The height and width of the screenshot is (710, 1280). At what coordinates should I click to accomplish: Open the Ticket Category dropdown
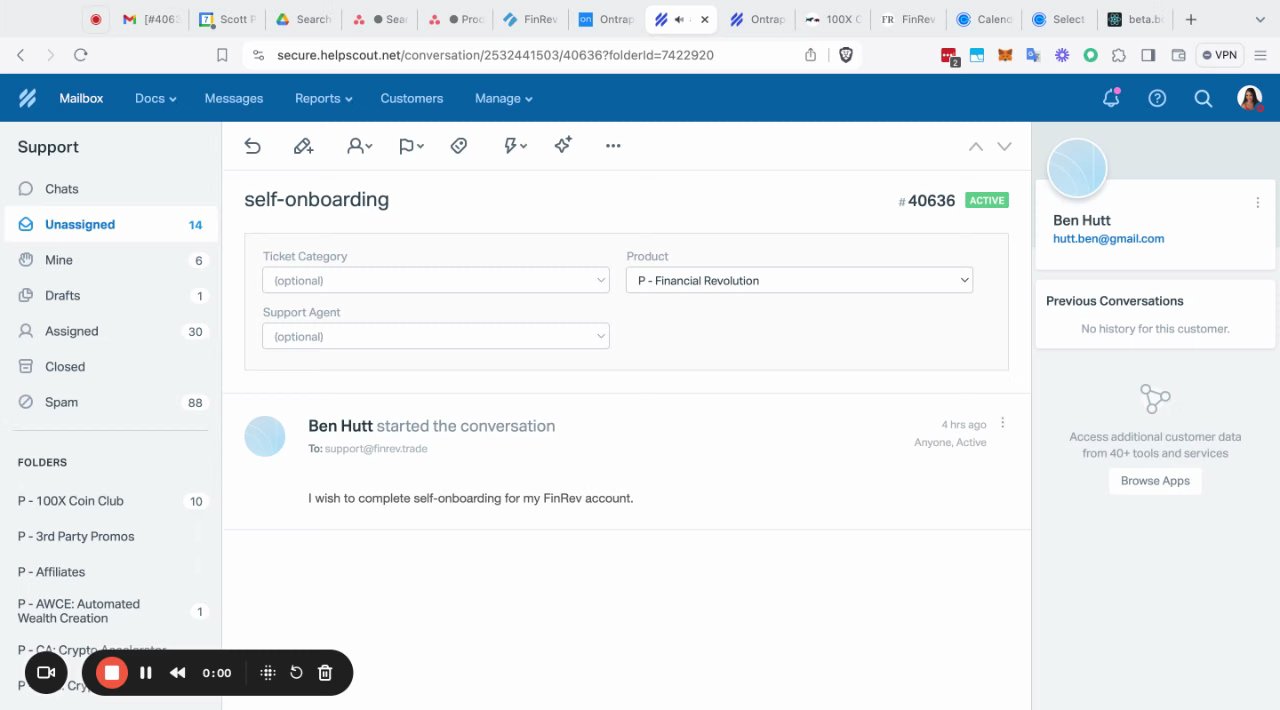[436, 281]
